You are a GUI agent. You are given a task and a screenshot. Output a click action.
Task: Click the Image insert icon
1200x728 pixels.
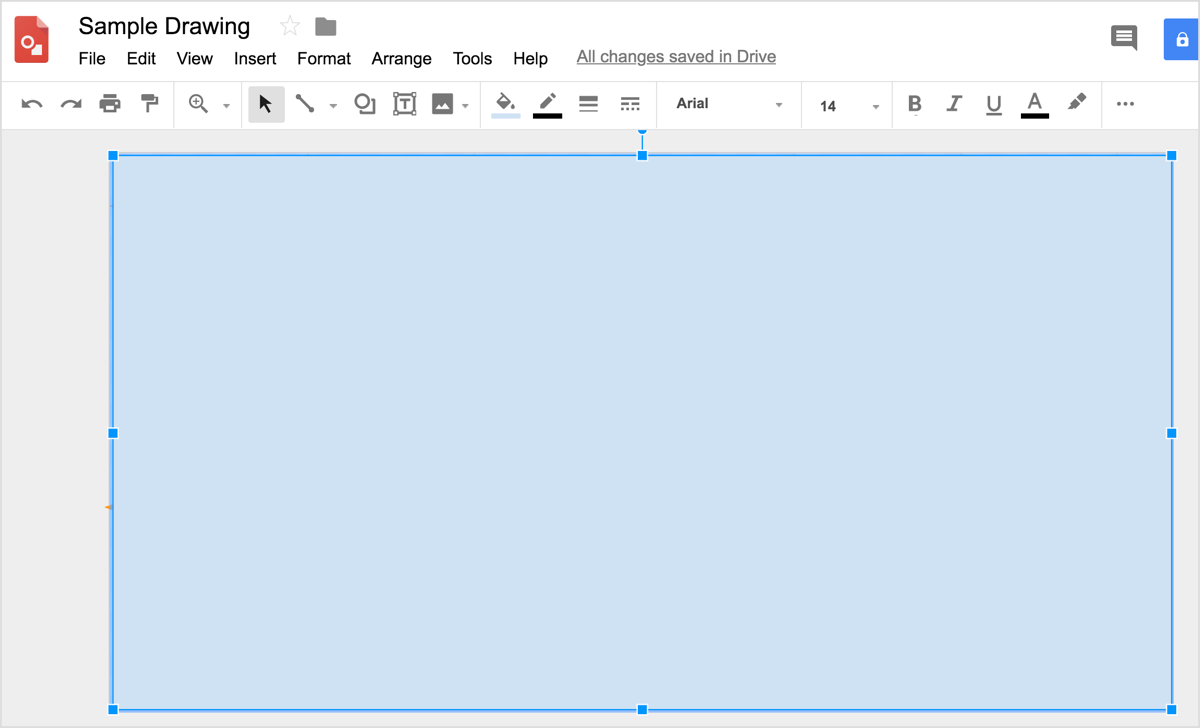tap(442, 104)
